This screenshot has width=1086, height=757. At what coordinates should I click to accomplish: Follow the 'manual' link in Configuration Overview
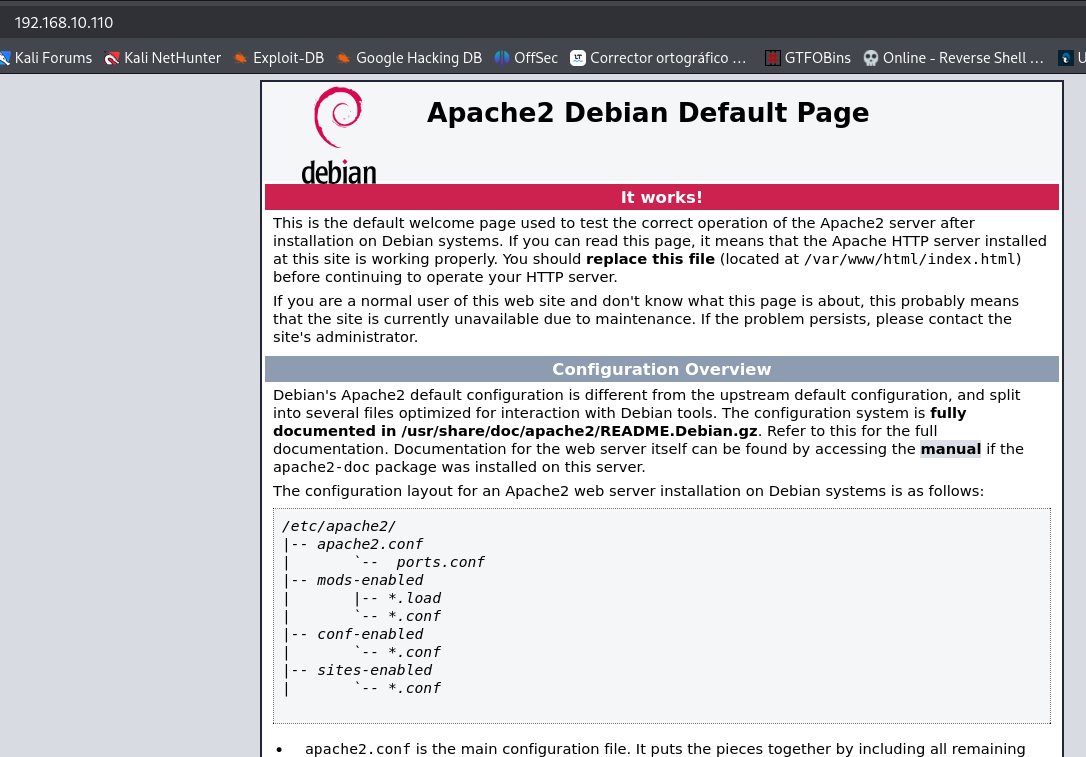[x=950, y=449]
